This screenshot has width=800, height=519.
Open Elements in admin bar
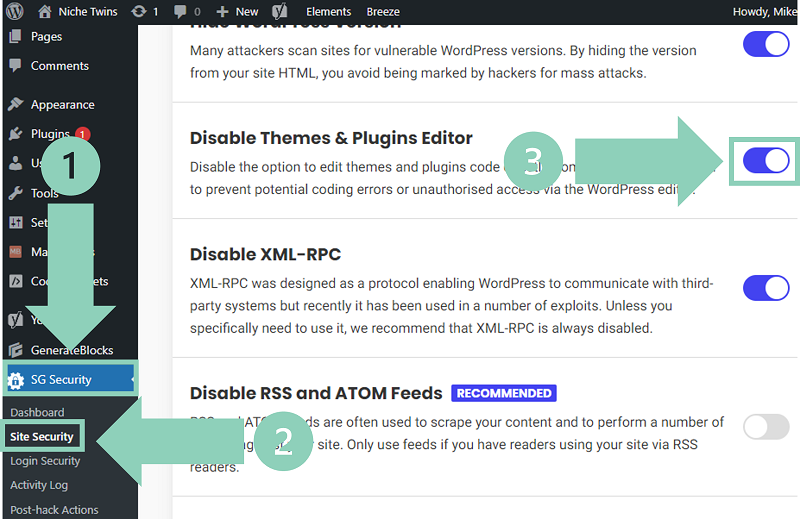[x=328, y=11]
